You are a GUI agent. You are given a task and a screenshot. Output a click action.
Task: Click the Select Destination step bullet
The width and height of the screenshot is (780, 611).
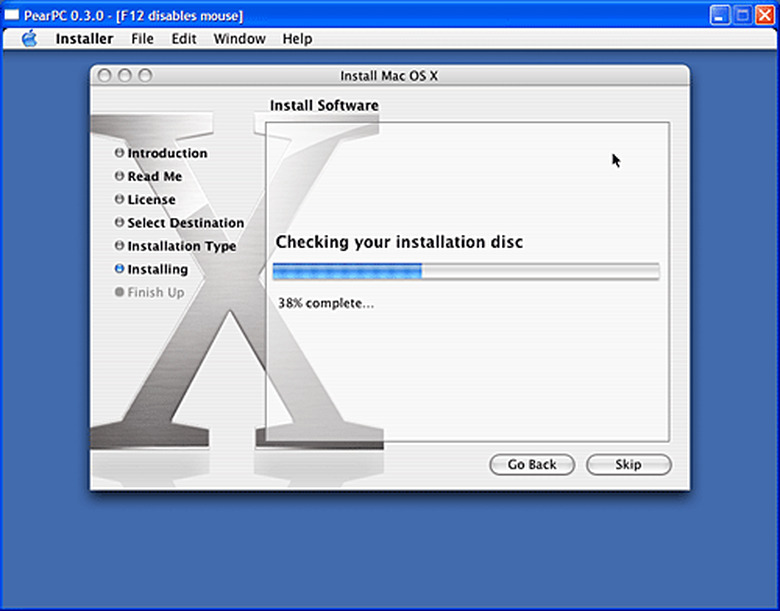click(119, 222)
